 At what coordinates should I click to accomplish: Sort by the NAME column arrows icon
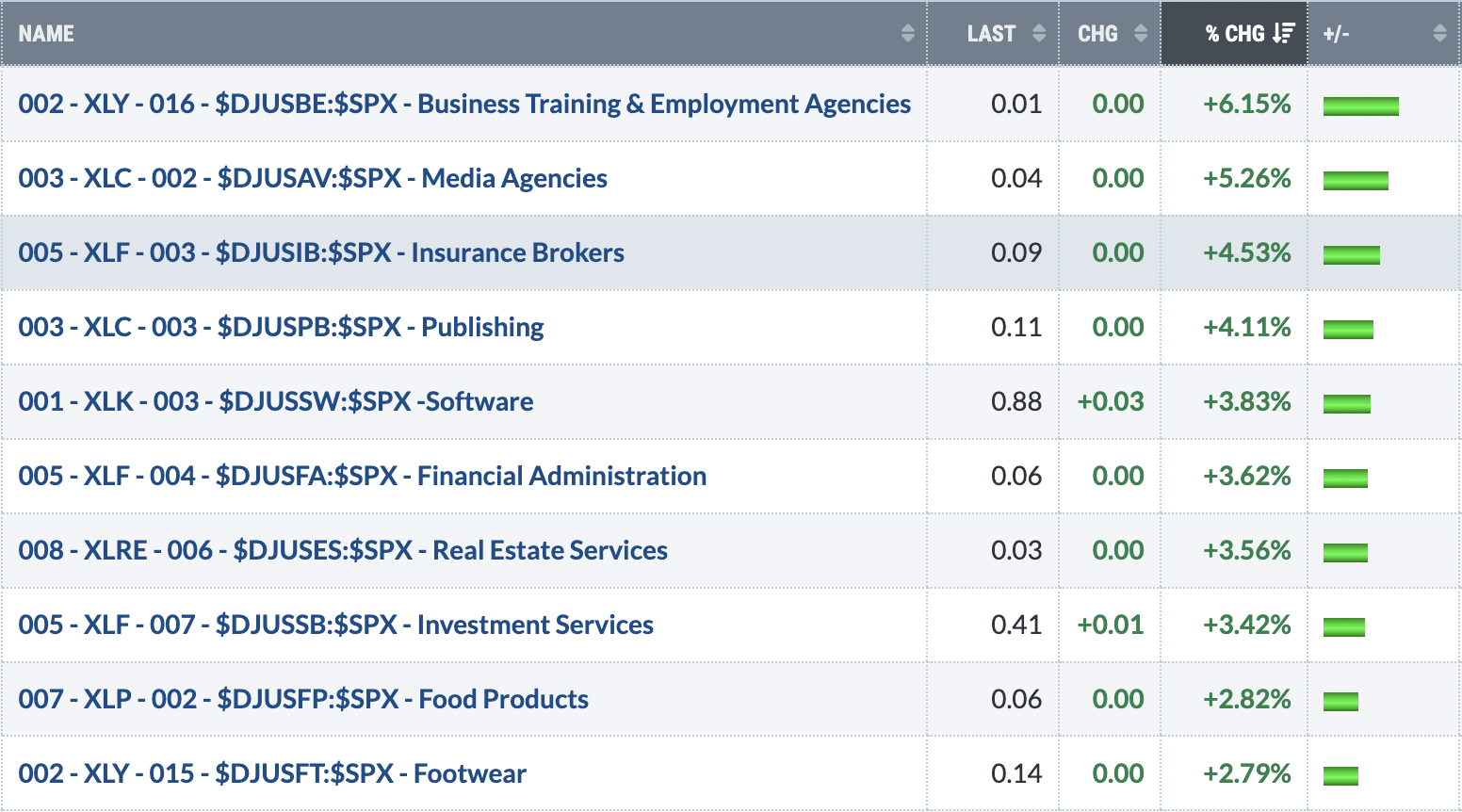tap(907, 34)
